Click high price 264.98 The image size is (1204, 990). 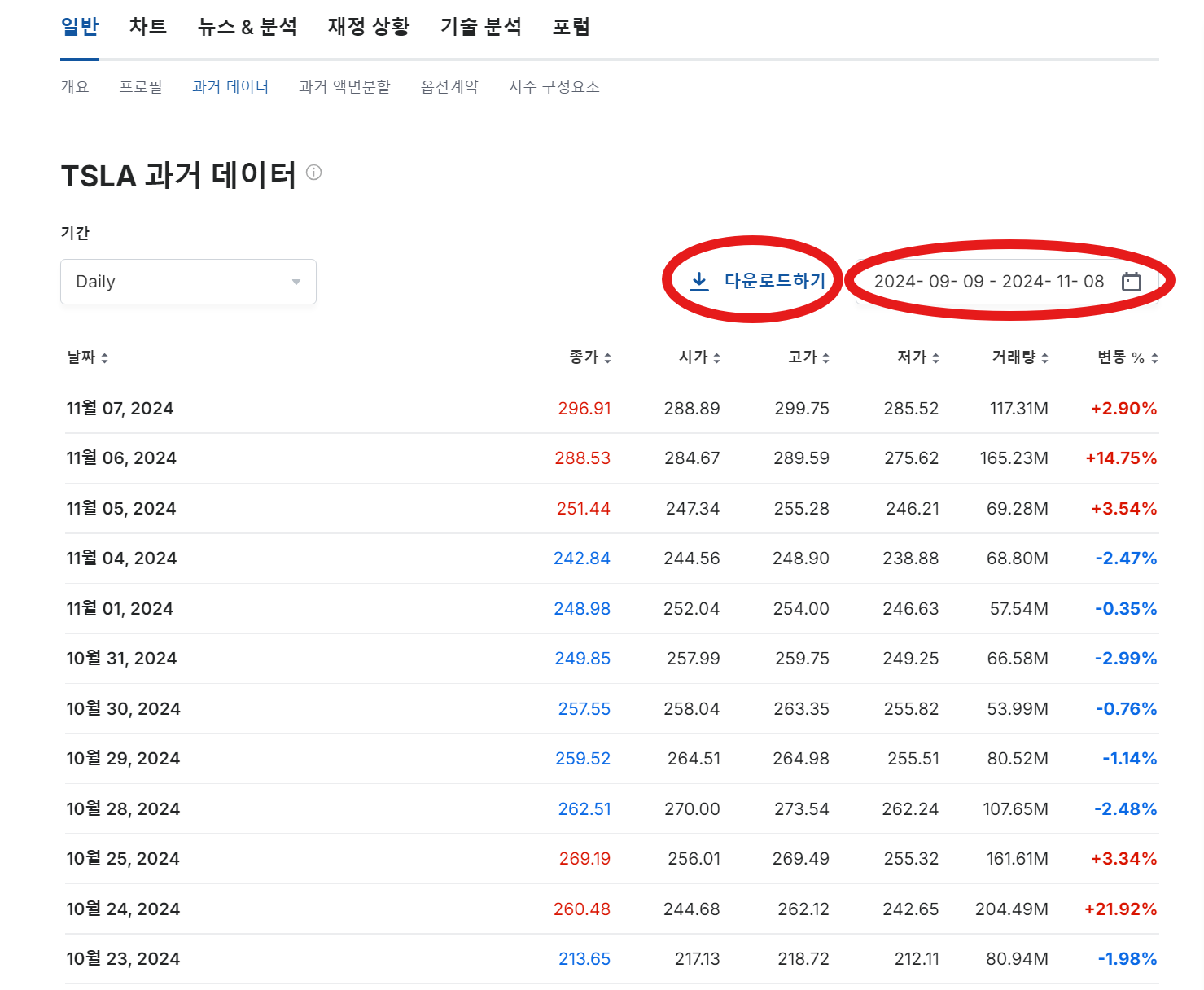(801, 759)
